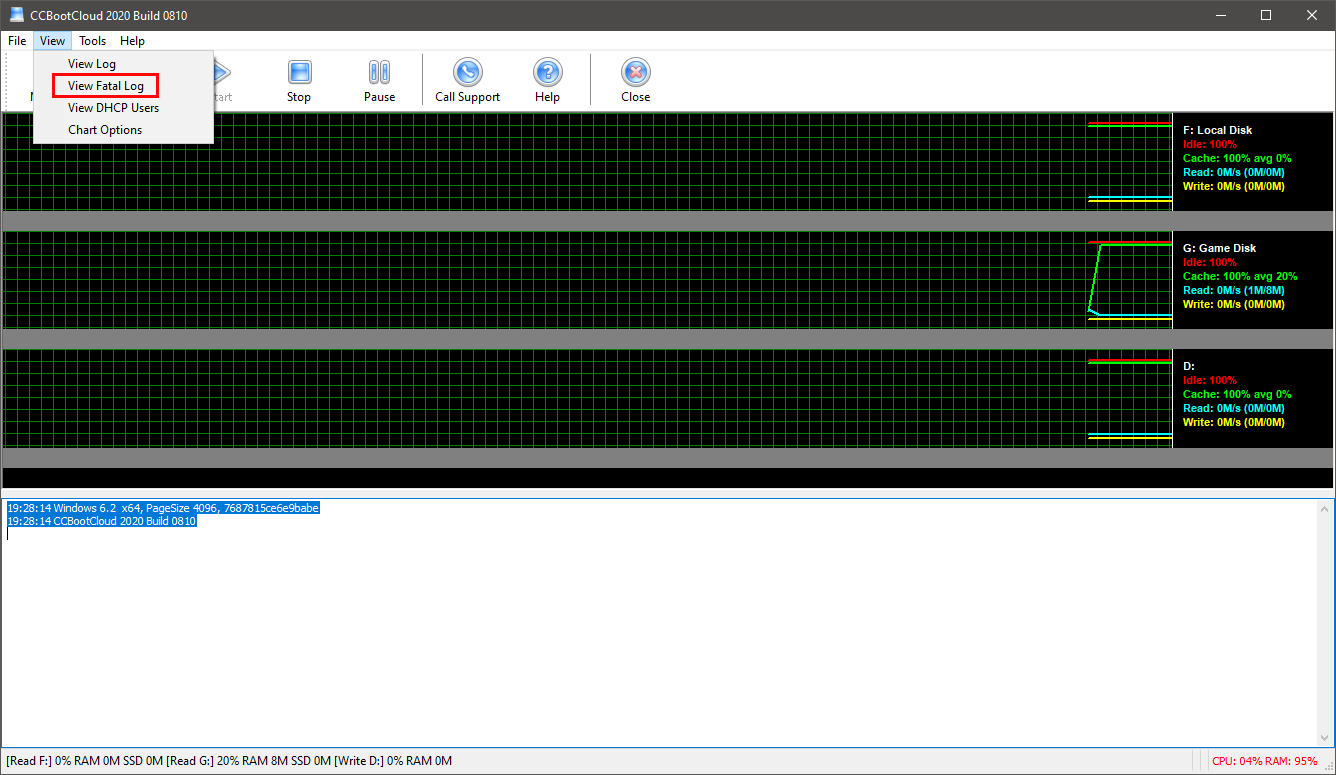Choose View Fatal Log menu entry
The image size is (1336, 775).
pyautogui.click(x=105, y=86)
